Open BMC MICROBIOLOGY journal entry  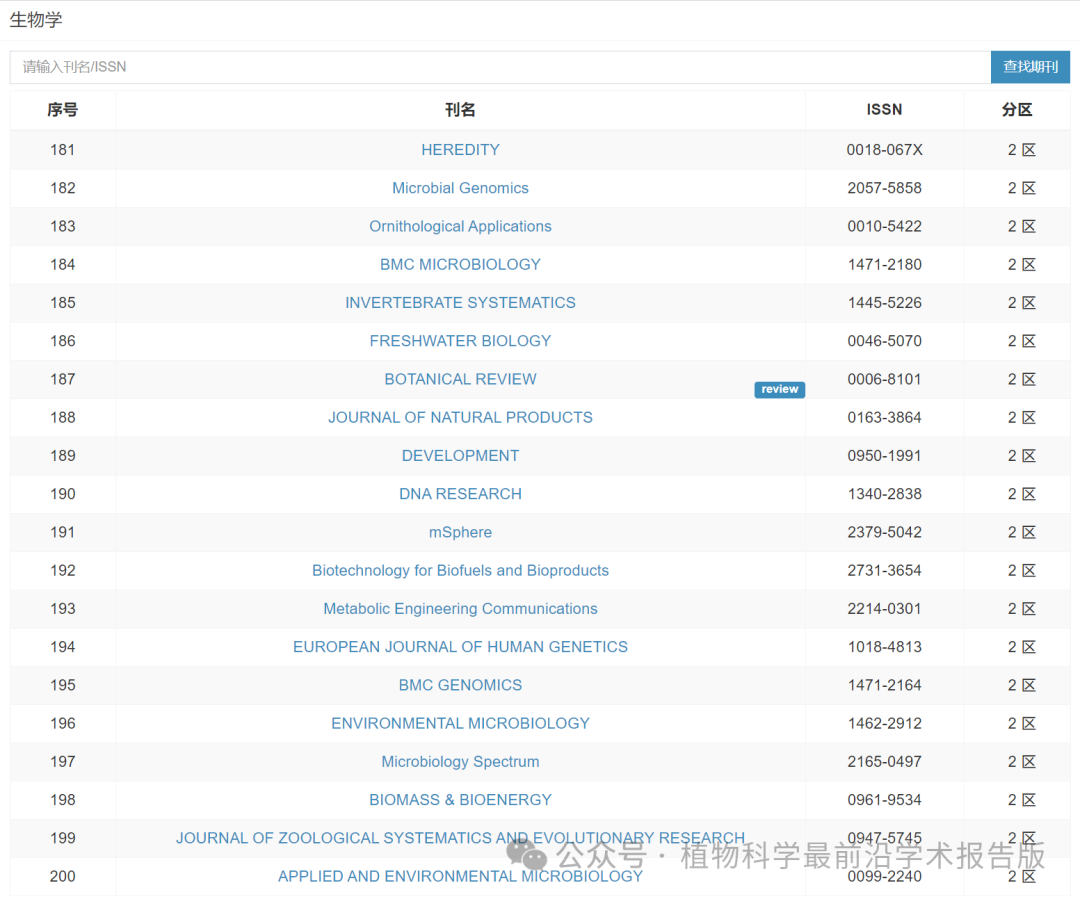coord(460,264)
